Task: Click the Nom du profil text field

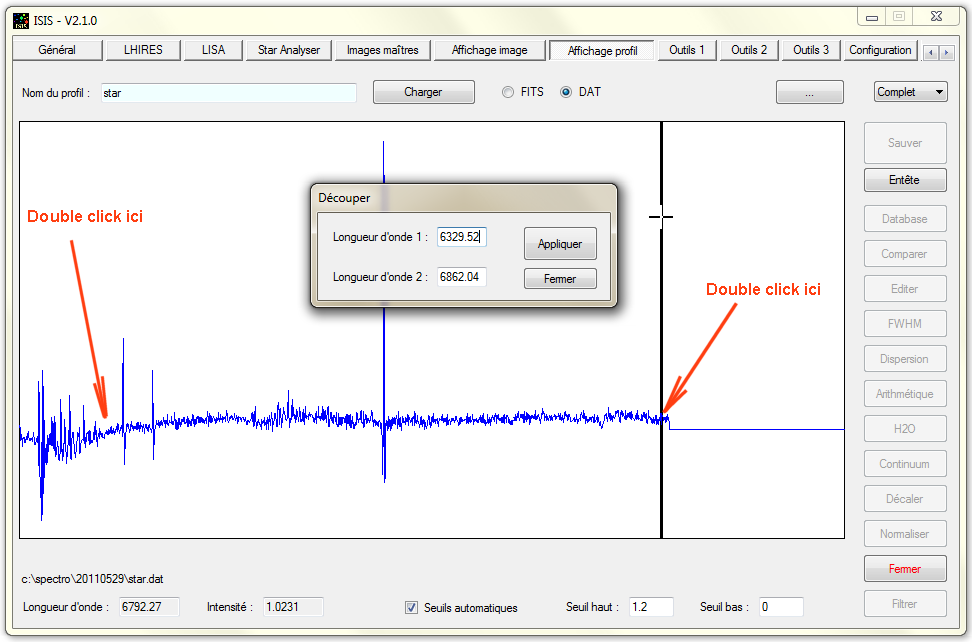Action: click(228, 93)
